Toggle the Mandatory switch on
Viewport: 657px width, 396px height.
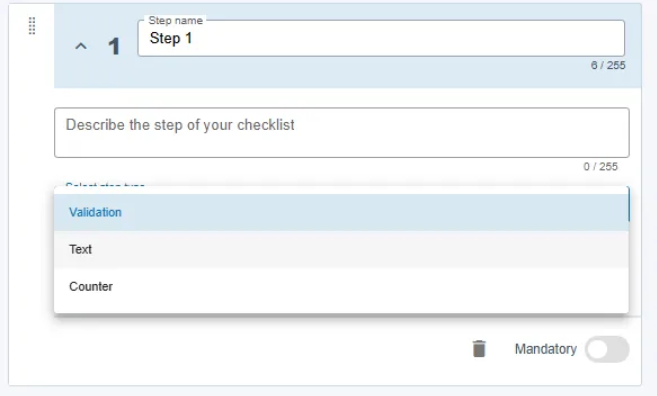607,349
